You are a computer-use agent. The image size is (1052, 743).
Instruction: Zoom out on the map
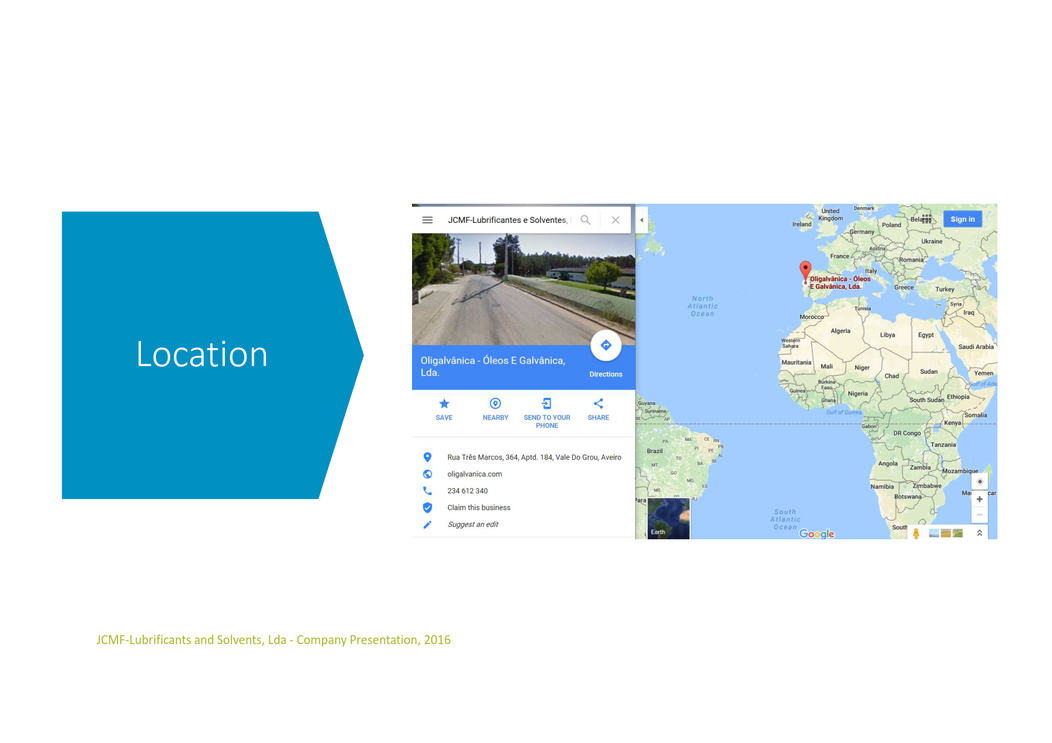click(x=979, y=515)
